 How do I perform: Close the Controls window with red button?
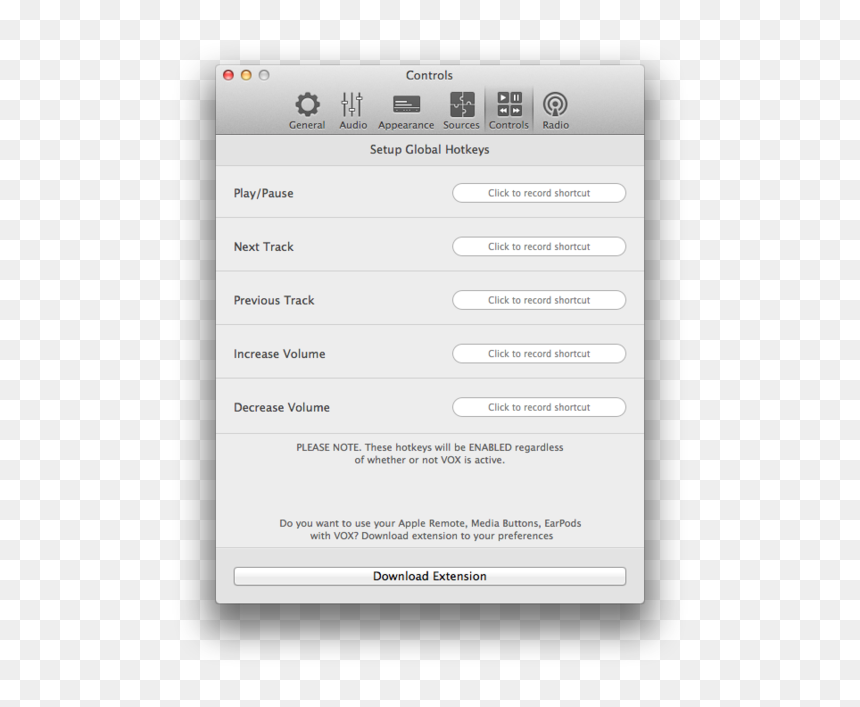(x=229, y=75)
